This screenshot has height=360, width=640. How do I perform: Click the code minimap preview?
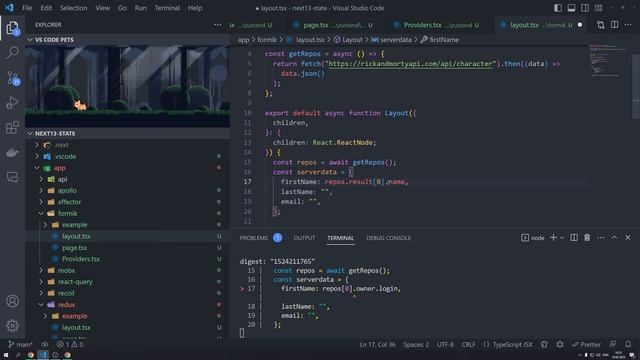click(x=608, y=62)
